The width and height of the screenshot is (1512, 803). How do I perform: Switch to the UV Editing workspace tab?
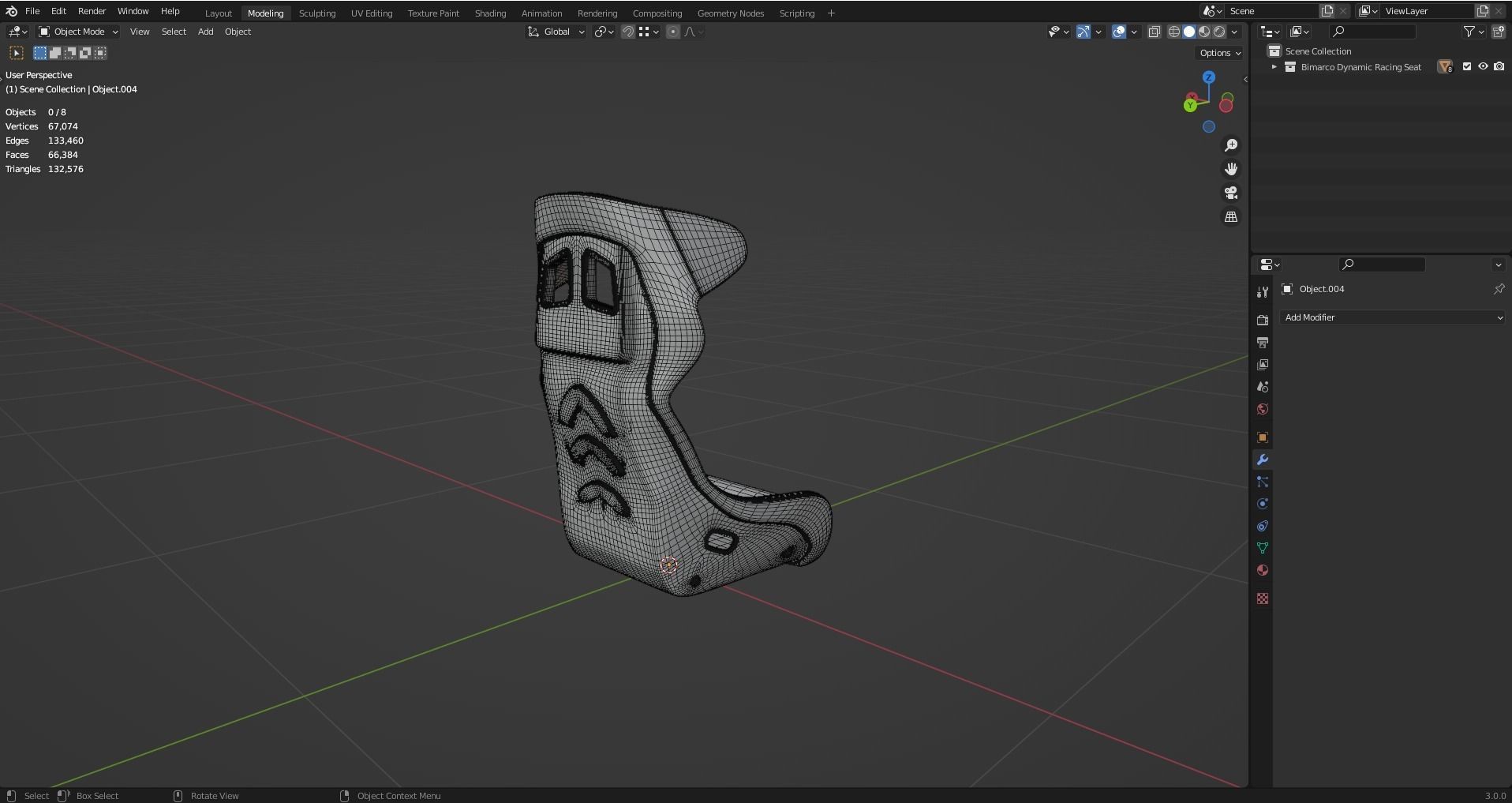[372, 13]
